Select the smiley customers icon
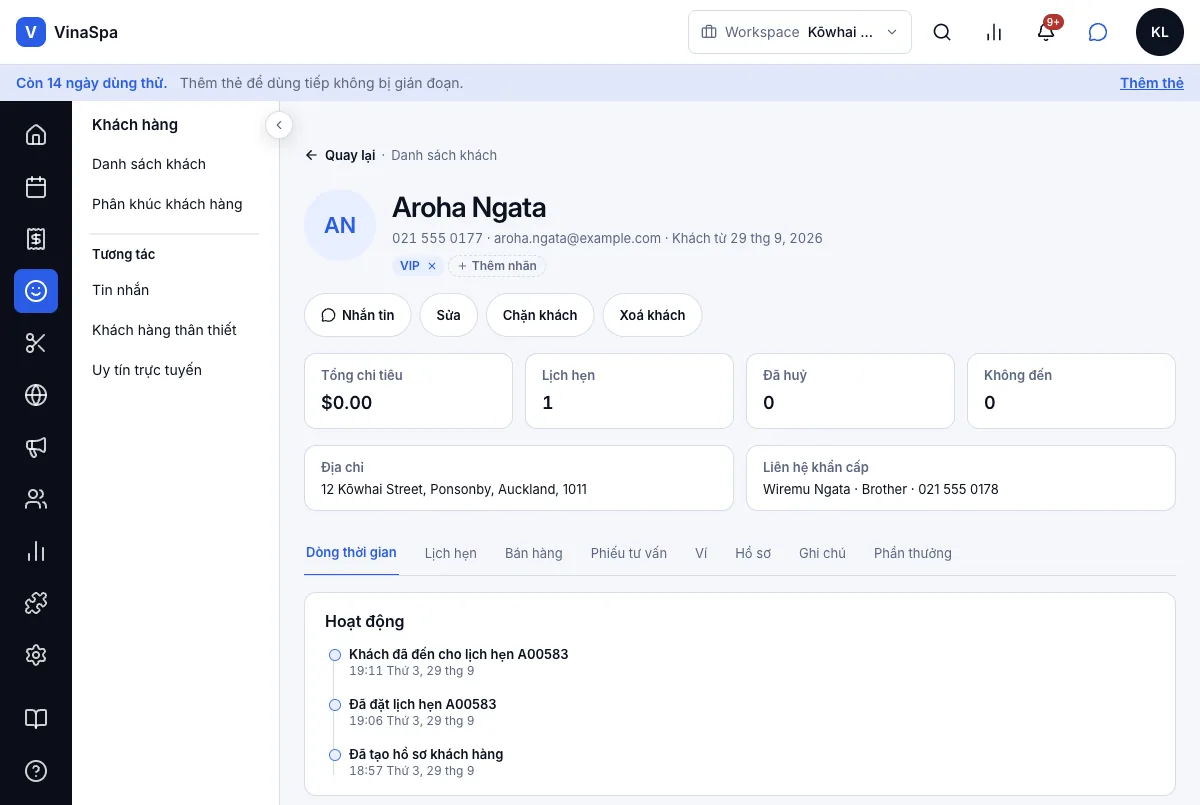This screenshot has width=1200, height=805. tap(36, 291)
